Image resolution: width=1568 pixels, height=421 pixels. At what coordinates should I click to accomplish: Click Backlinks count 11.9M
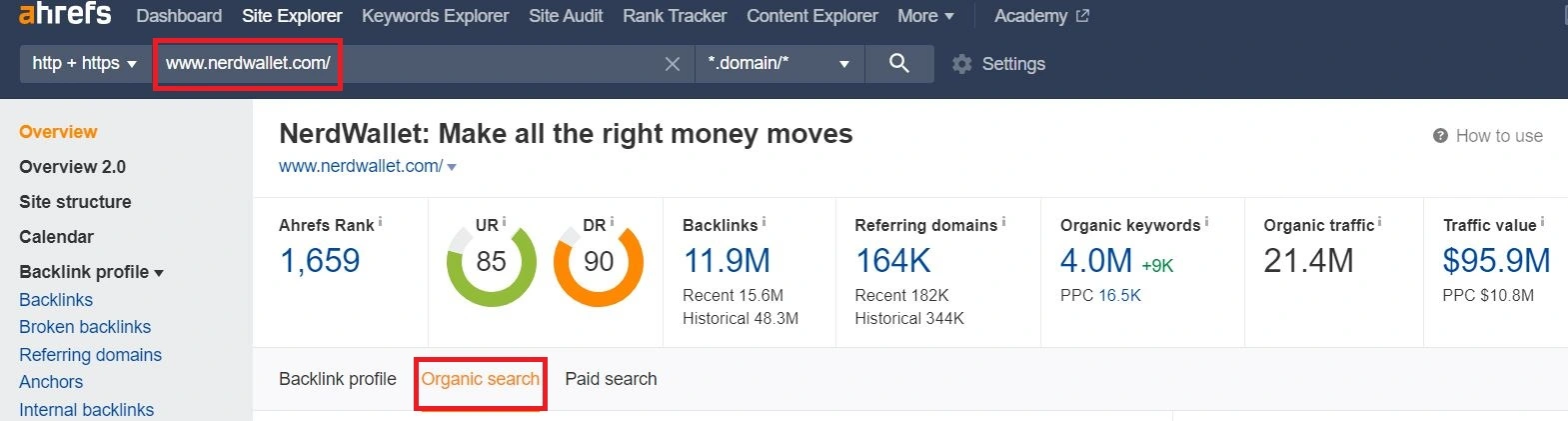tap(727, 260)
